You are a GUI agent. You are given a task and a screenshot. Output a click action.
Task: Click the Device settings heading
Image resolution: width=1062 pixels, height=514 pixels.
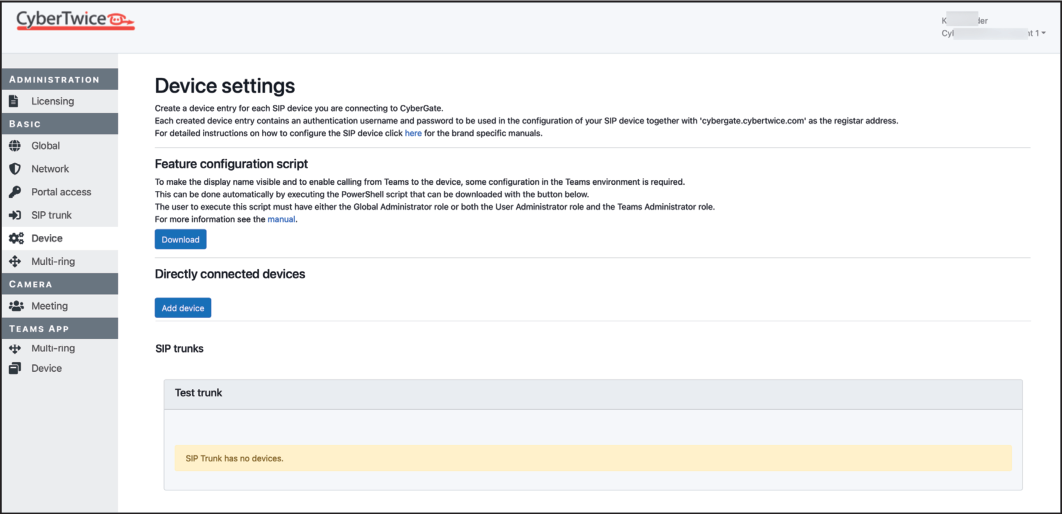(x=225, y=86)
